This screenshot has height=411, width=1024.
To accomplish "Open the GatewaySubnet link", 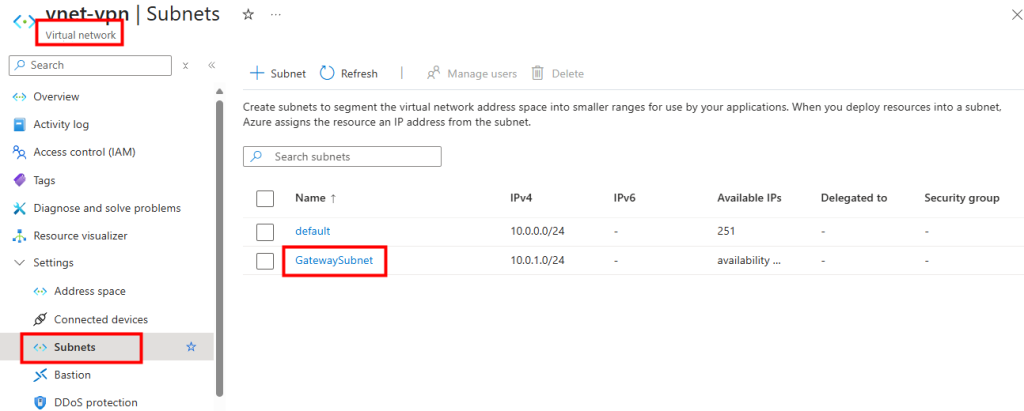I will pyautogui.click(x=334, y=259).
